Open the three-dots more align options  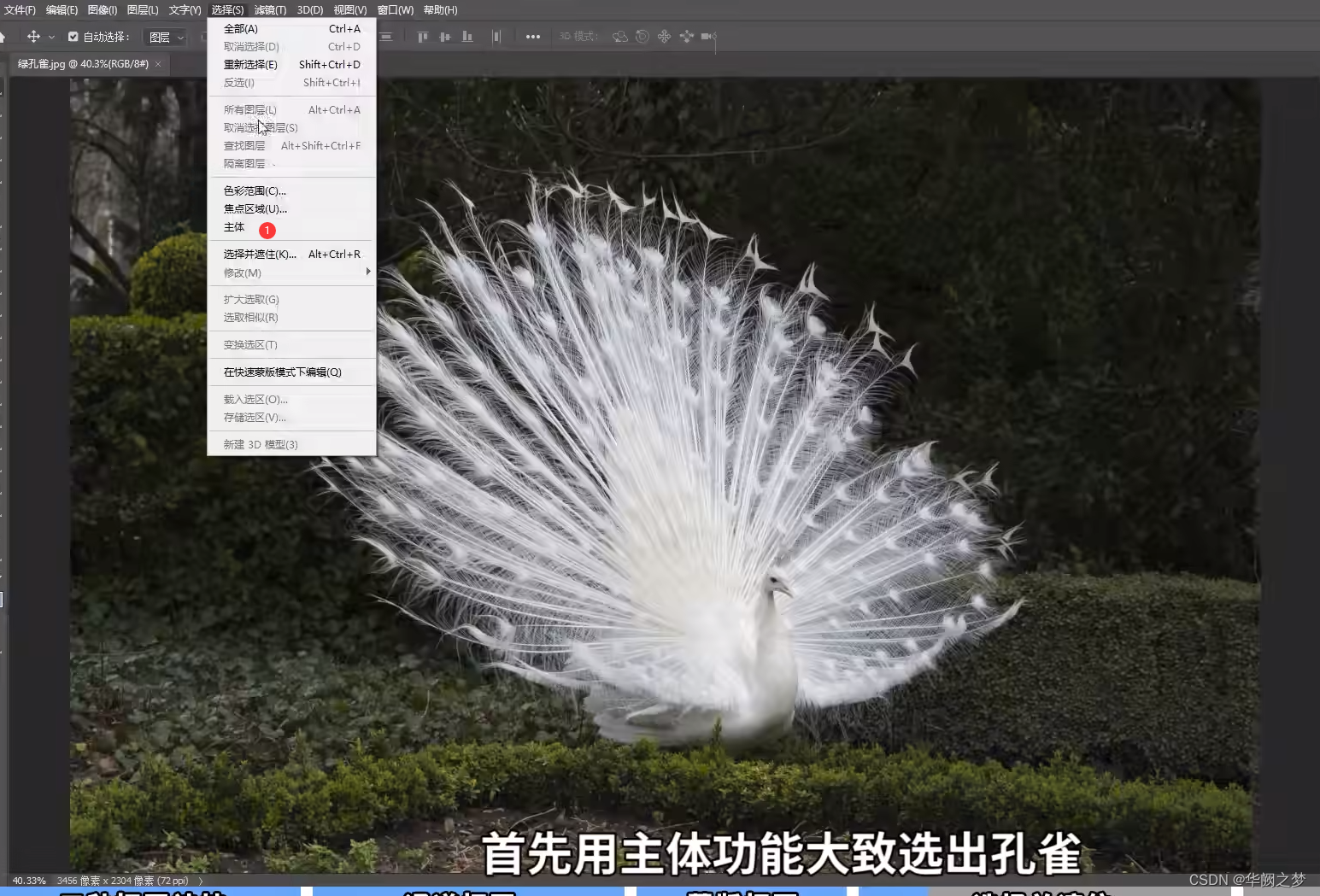pos(533,37)
